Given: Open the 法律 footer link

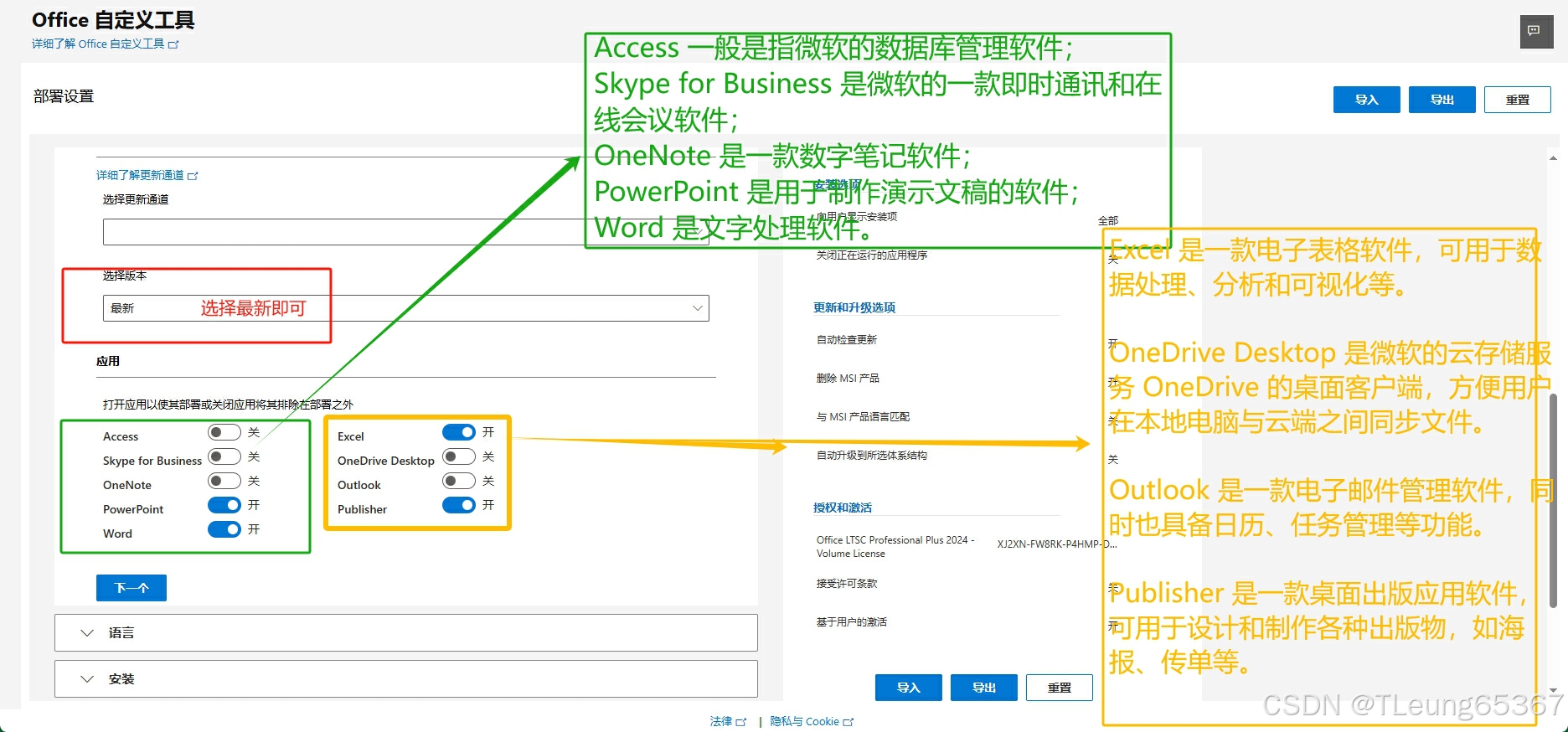Looking at the screenshot, I should 728,721.
